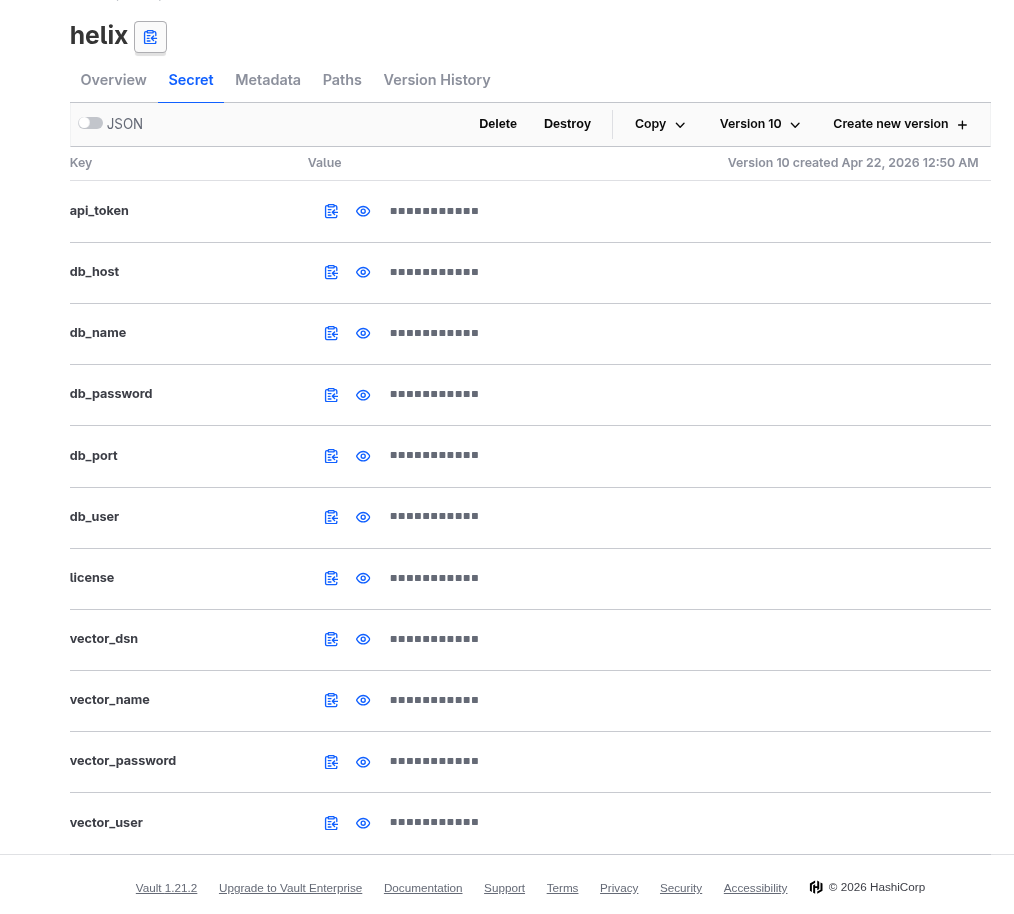Open the Terms footer link

tap(563, 888)
